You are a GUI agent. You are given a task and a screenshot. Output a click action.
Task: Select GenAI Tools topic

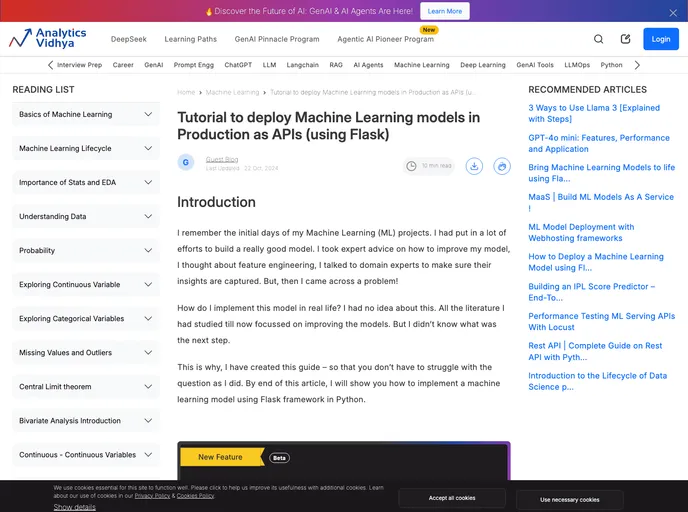(x=535, y=65)
